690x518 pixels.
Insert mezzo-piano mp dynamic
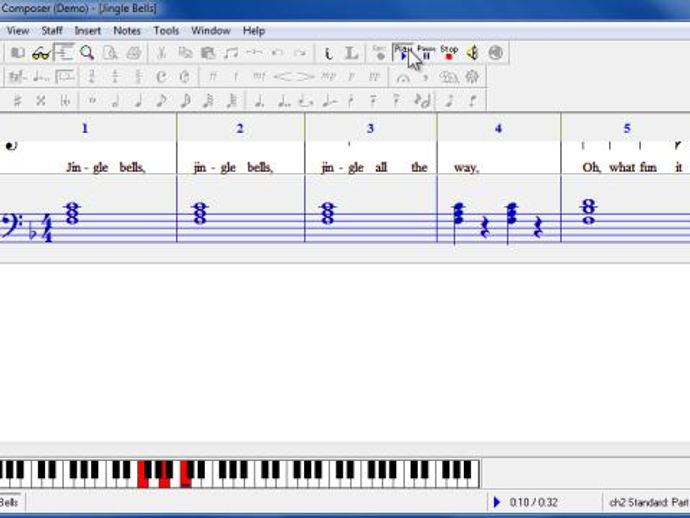point(328,77)
